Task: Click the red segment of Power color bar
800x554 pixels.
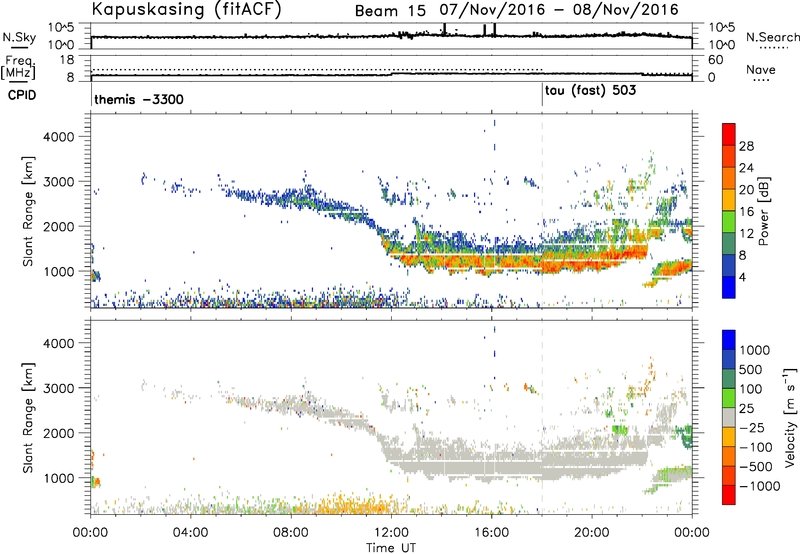Action: 729,134
